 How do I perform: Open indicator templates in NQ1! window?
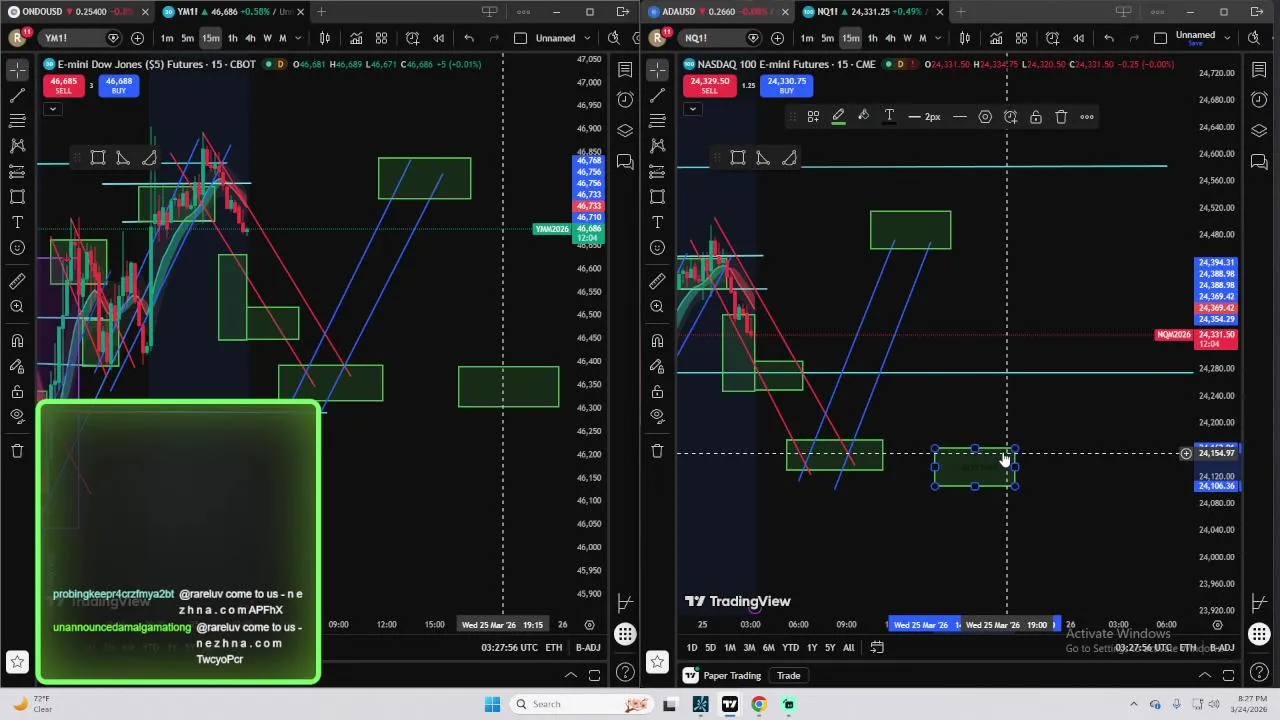[1021, 38]
